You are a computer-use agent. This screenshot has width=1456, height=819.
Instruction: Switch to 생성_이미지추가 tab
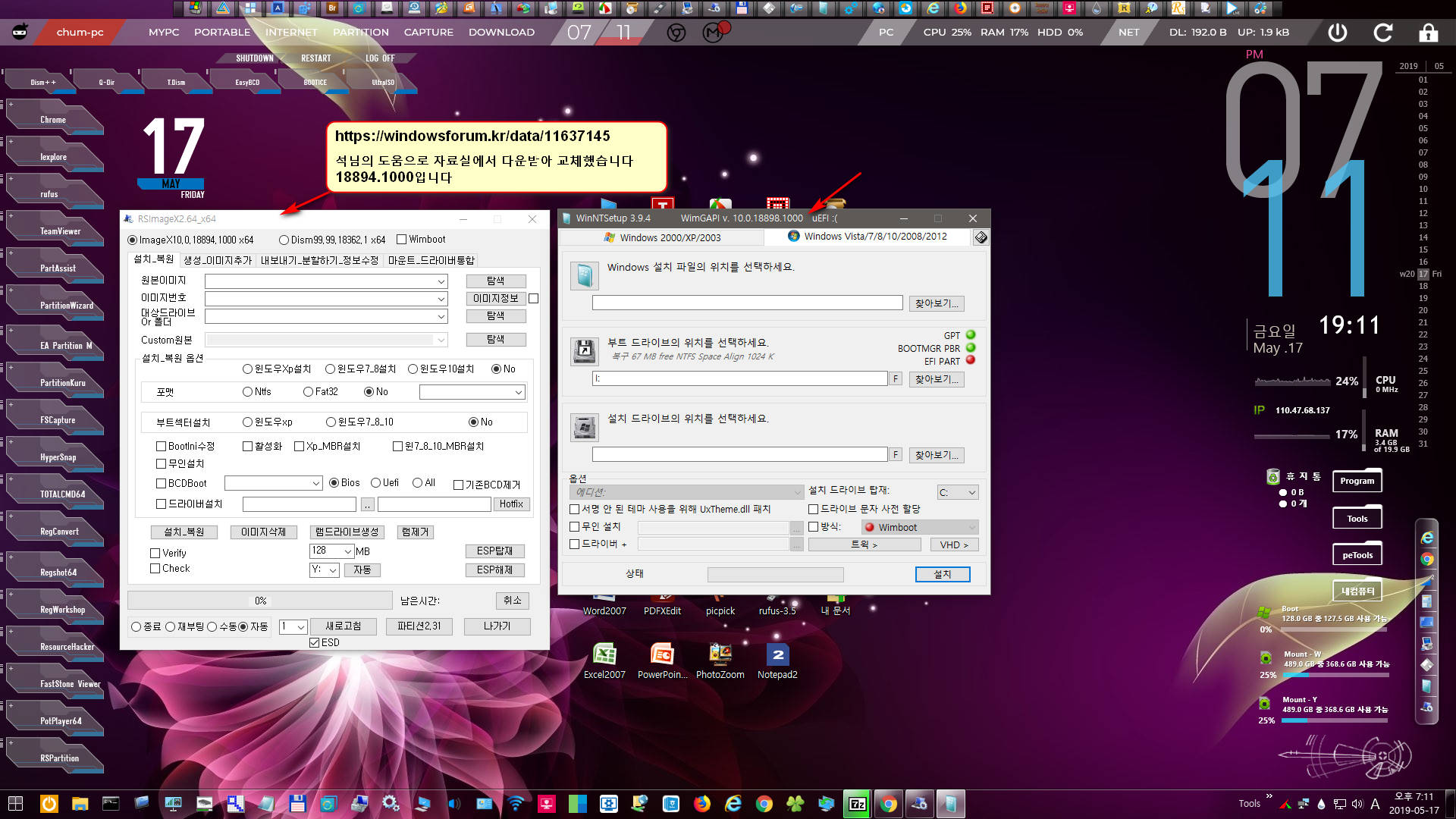[x=218, y=260]
